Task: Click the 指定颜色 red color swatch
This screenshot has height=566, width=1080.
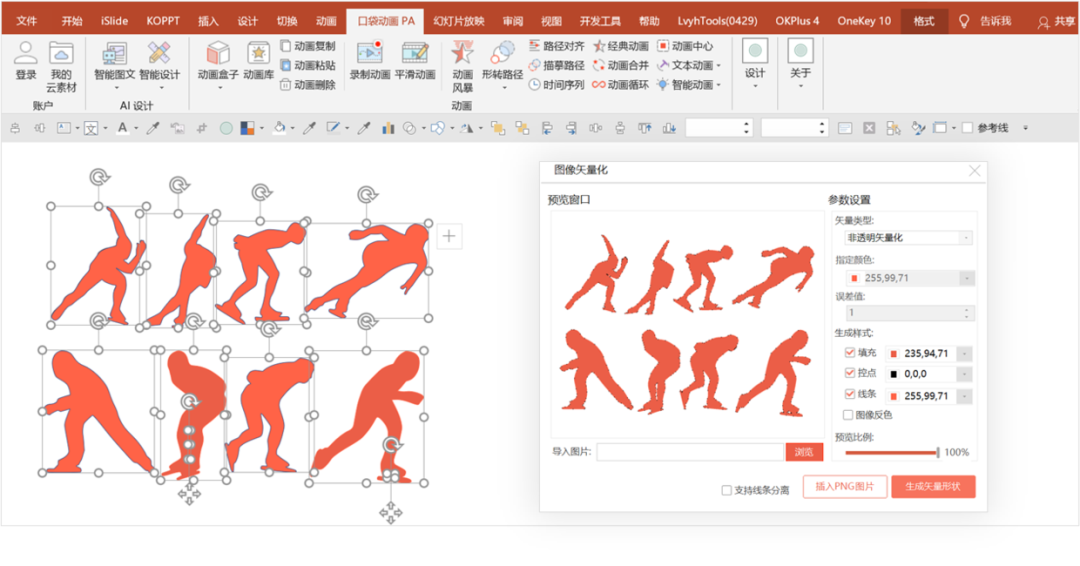Action: click(x=855, y=278)
